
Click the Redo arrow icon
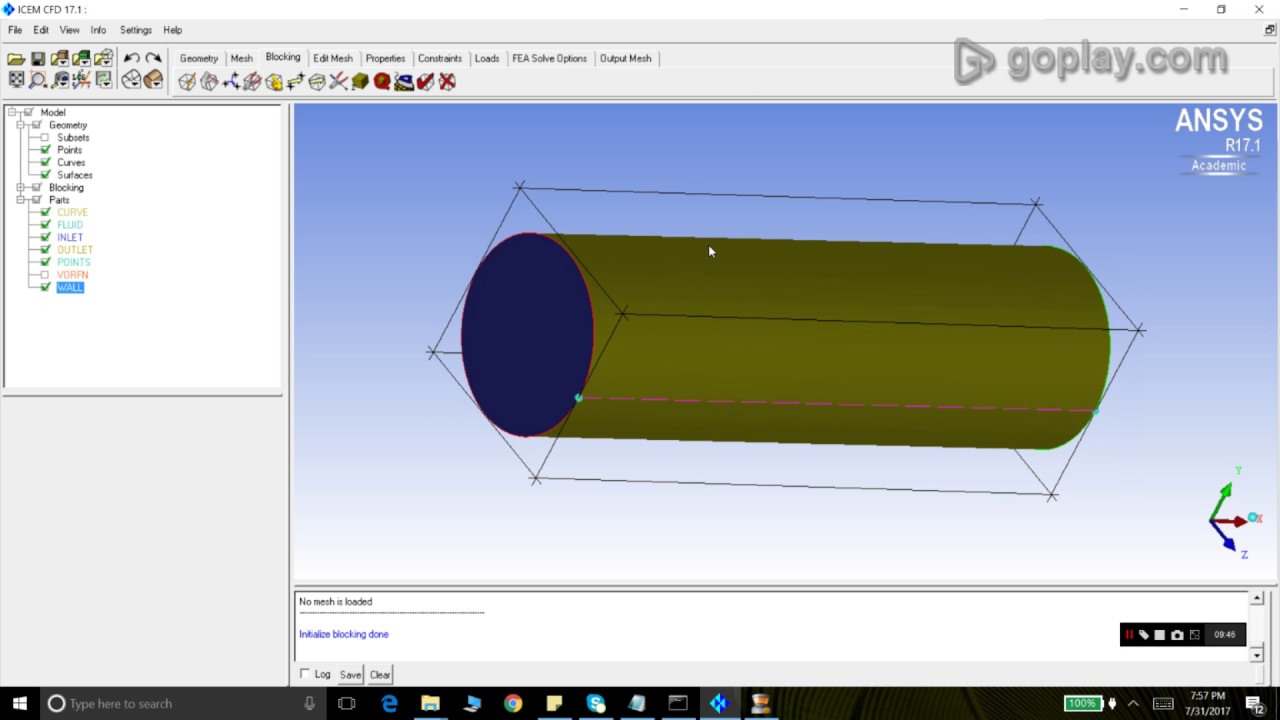coord(153,59)
